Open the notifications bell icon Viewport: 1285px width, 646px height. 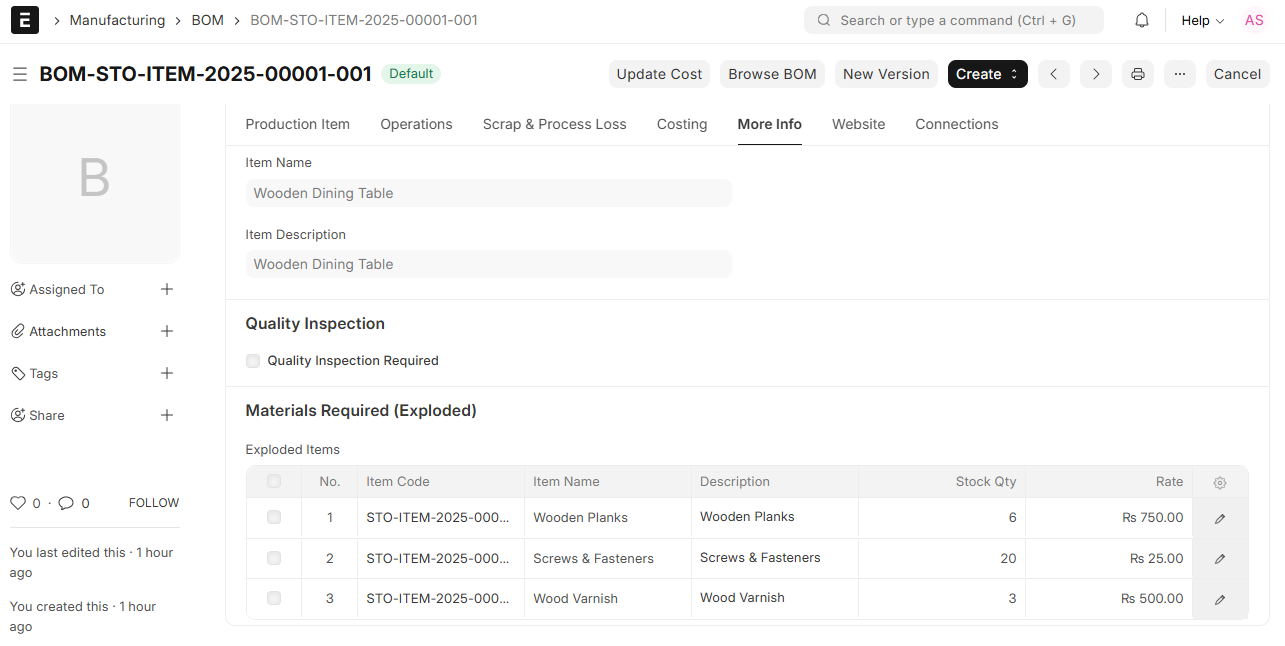(x=1141, y=20)
